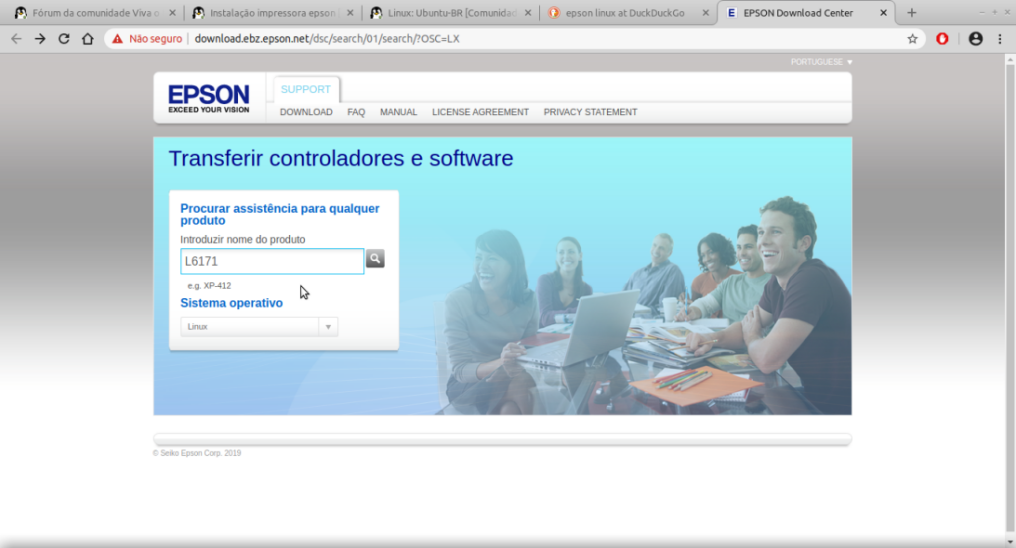Click the Não seguro label
Viewport: 1016px width, 548px height.
[x=156, y=39]
